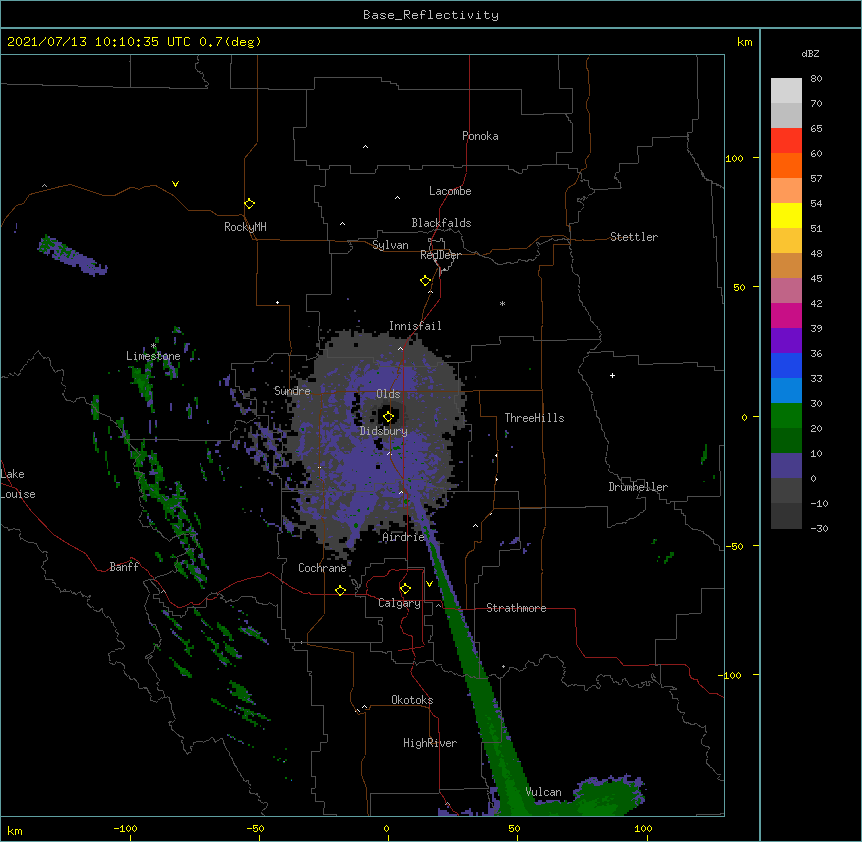Screen dimensions: 862x842
Task: Select the RedDeer label
Action: tap(440, 255)
